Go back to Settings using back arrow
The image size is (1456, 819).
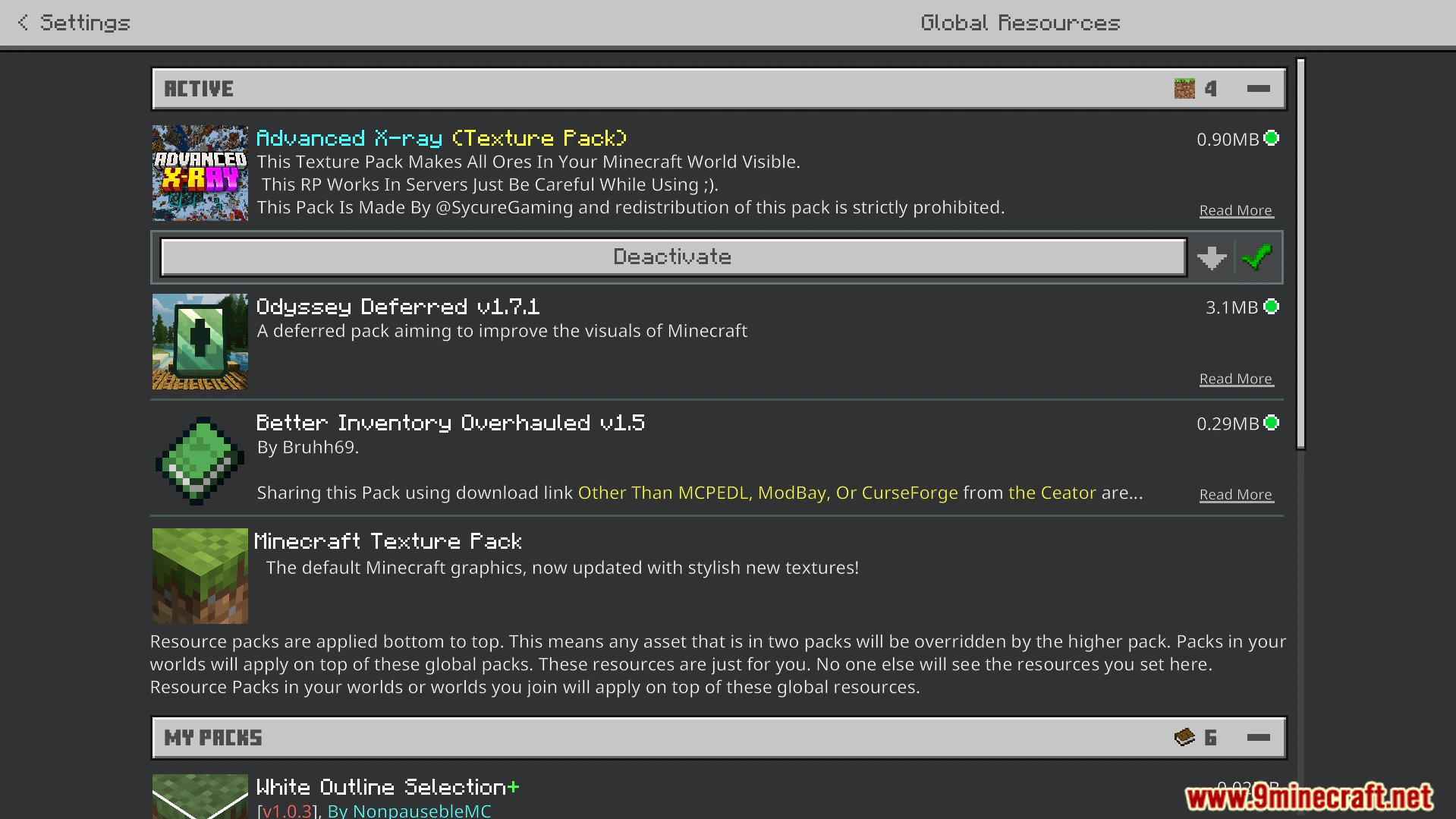click(x=24, y=23)
